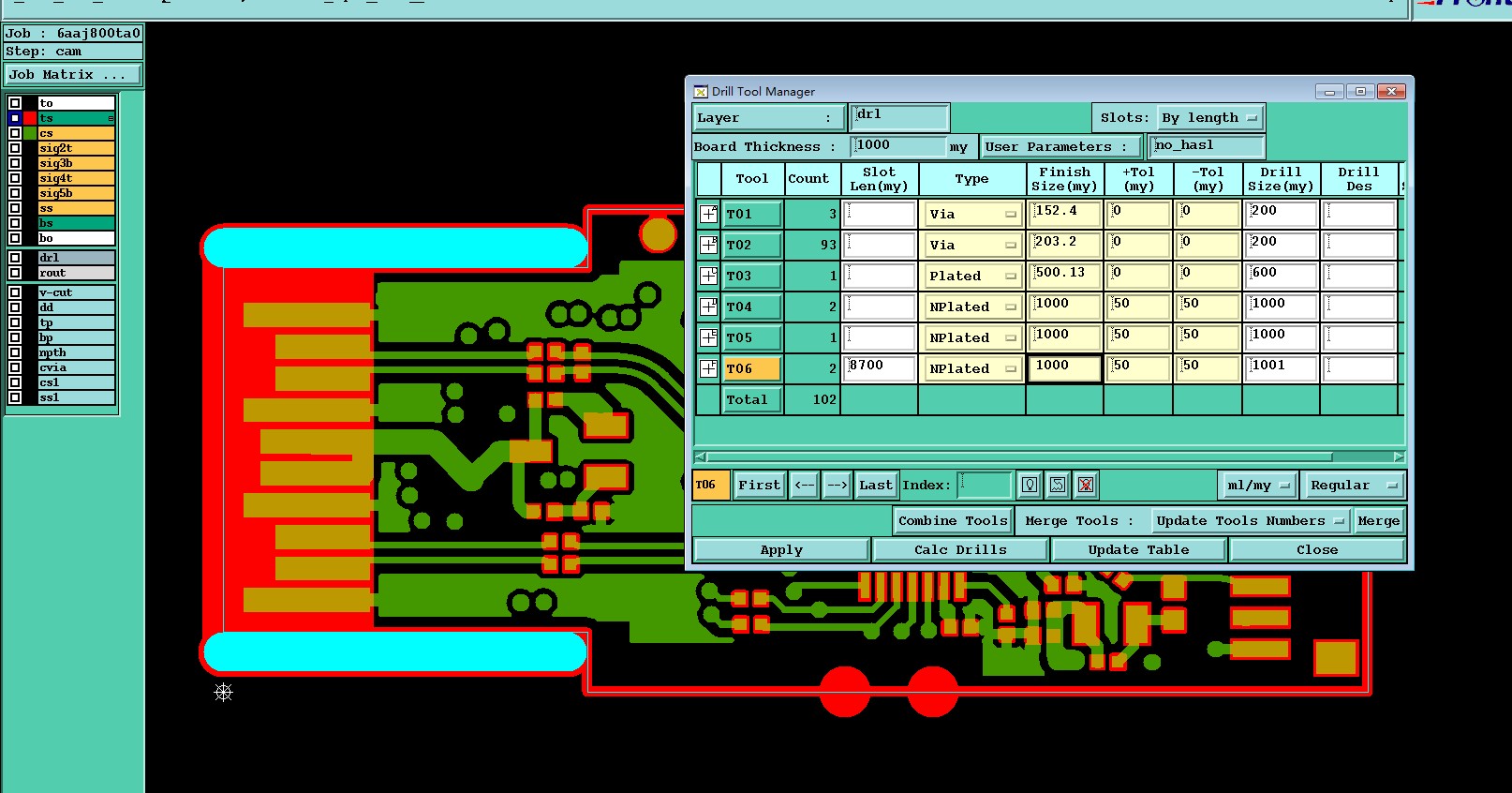1512x793 pixels.
Task: Click the T01 Finish Size field 152.4
Action: [1064, 214]
